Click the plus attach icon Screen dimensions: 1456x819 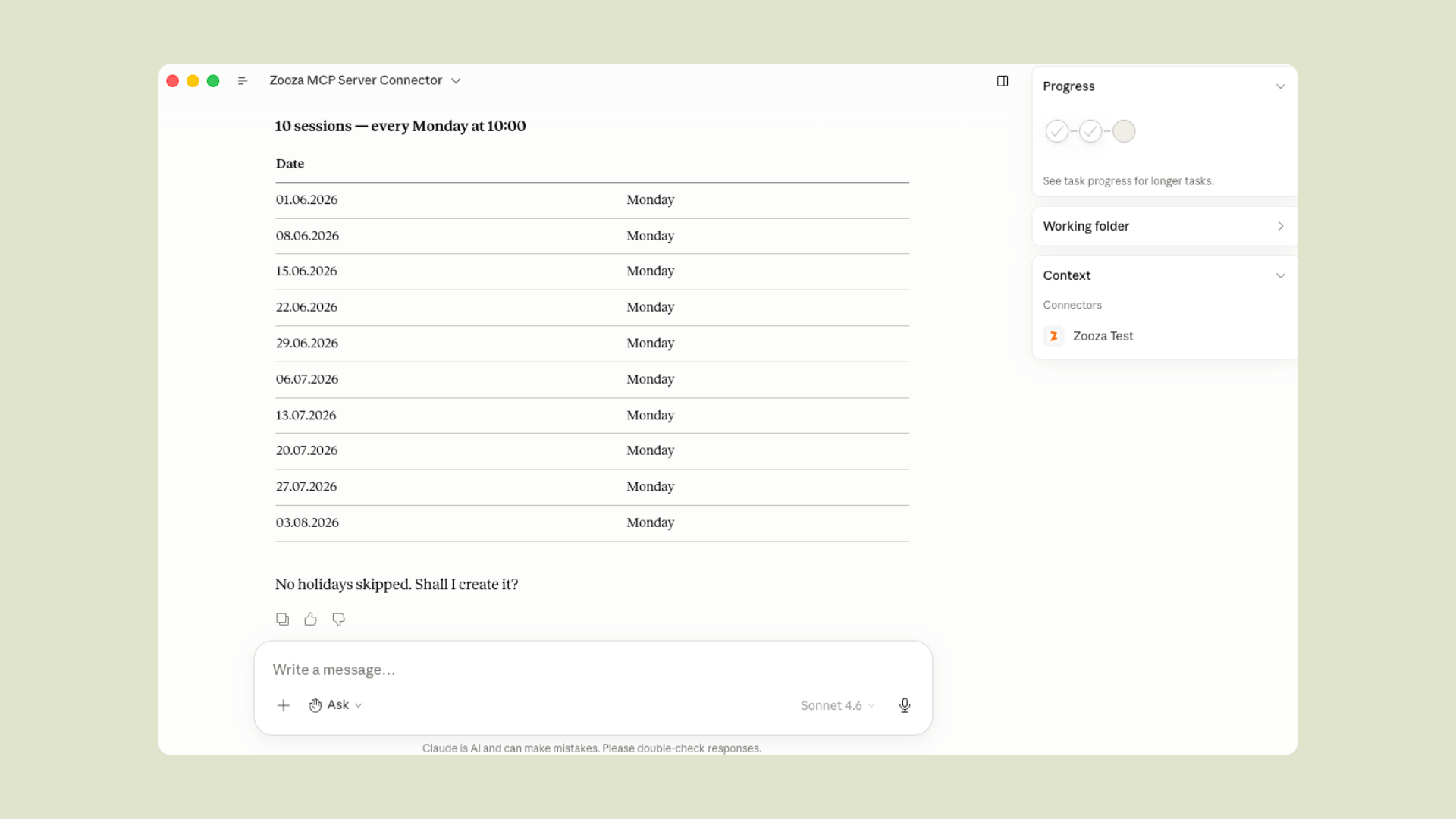pyautogui.click(x=284, y=706)
